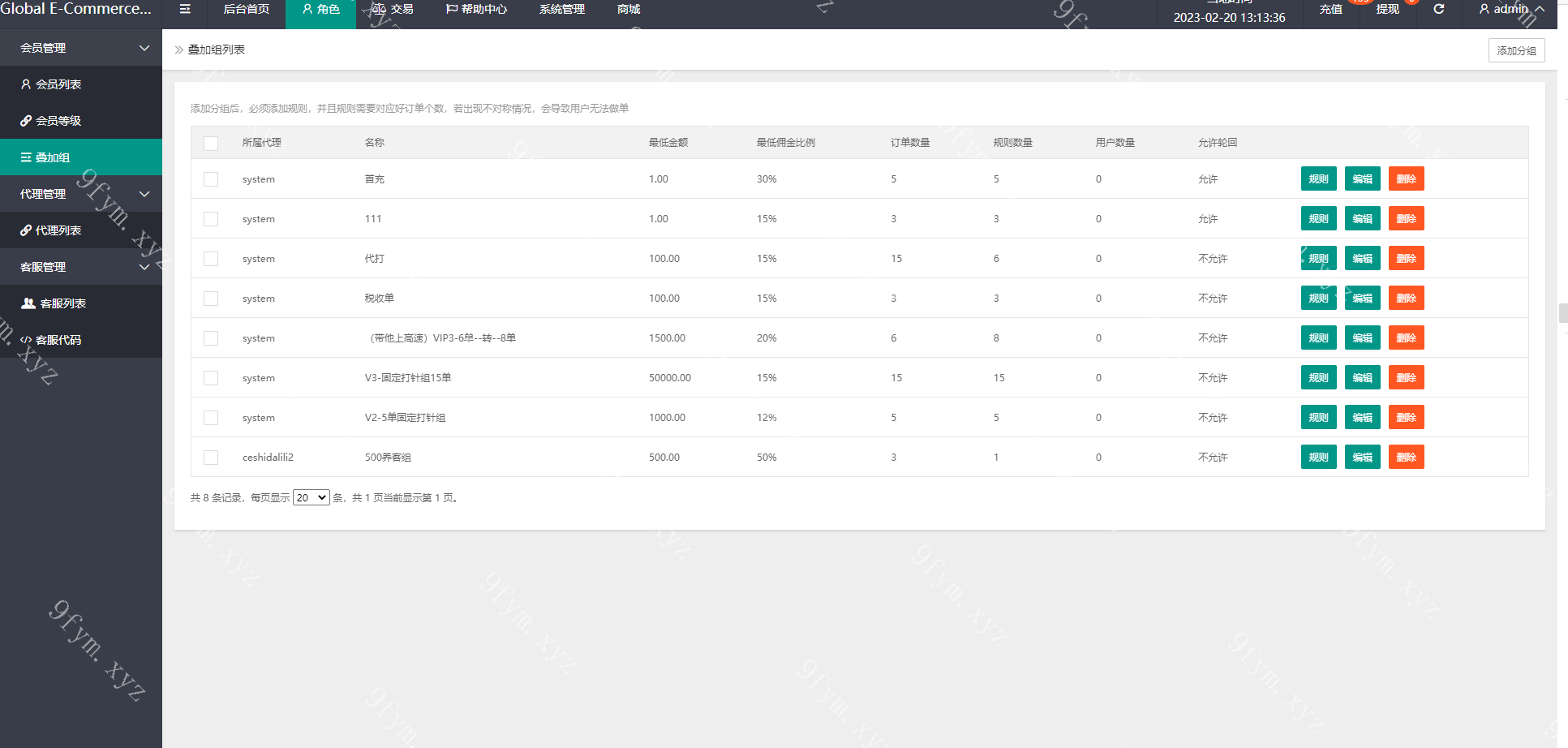Check the 税收单 row checkbox
The image size is (1568, 748).
point(211,299)
